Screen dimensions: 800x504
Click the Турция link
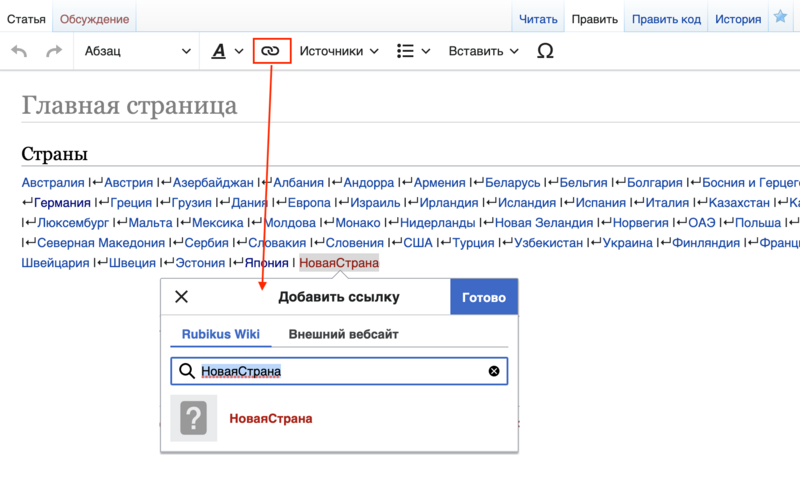473,243
